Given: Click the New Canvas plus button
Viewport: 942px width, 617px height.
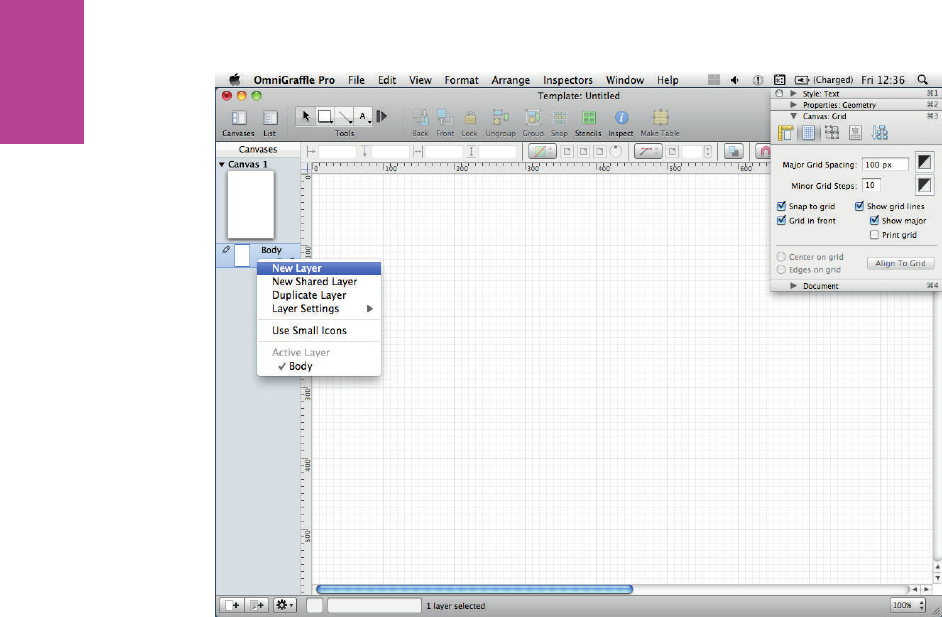Looking at the screenshot, I should click(x=232, y=605).
